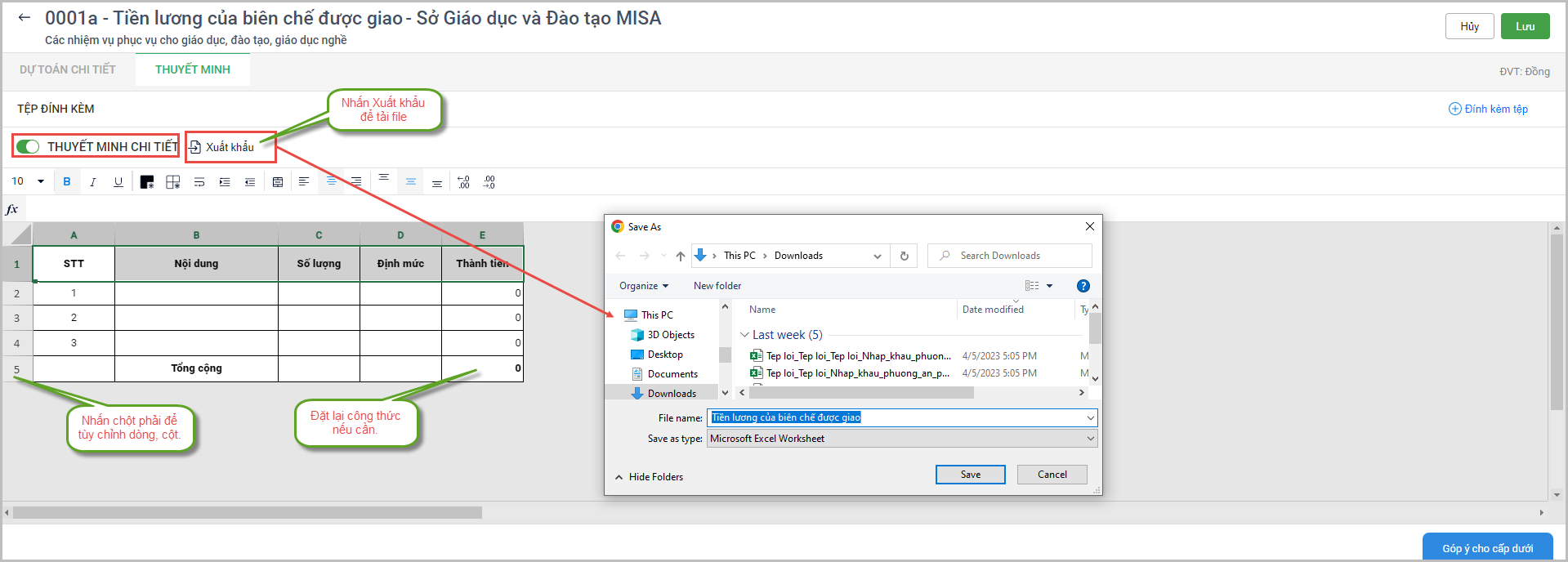Open the Organize menu in Save As
This screenshot has height=562, width=1568.
(643, 286)
